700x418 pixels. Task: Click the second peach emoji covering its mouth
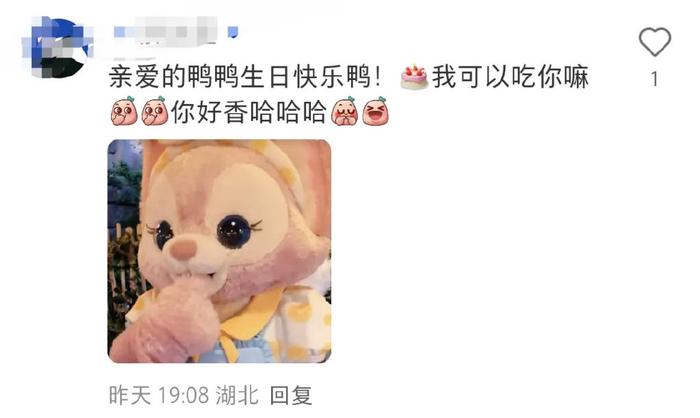click(x=154, y=111)
